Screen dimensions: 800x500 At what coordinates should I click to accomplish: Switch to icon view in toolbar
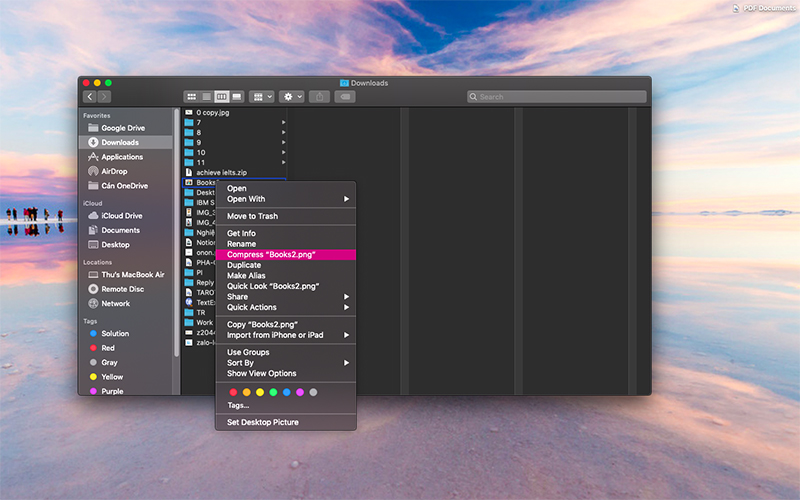[x=191, y=97]
